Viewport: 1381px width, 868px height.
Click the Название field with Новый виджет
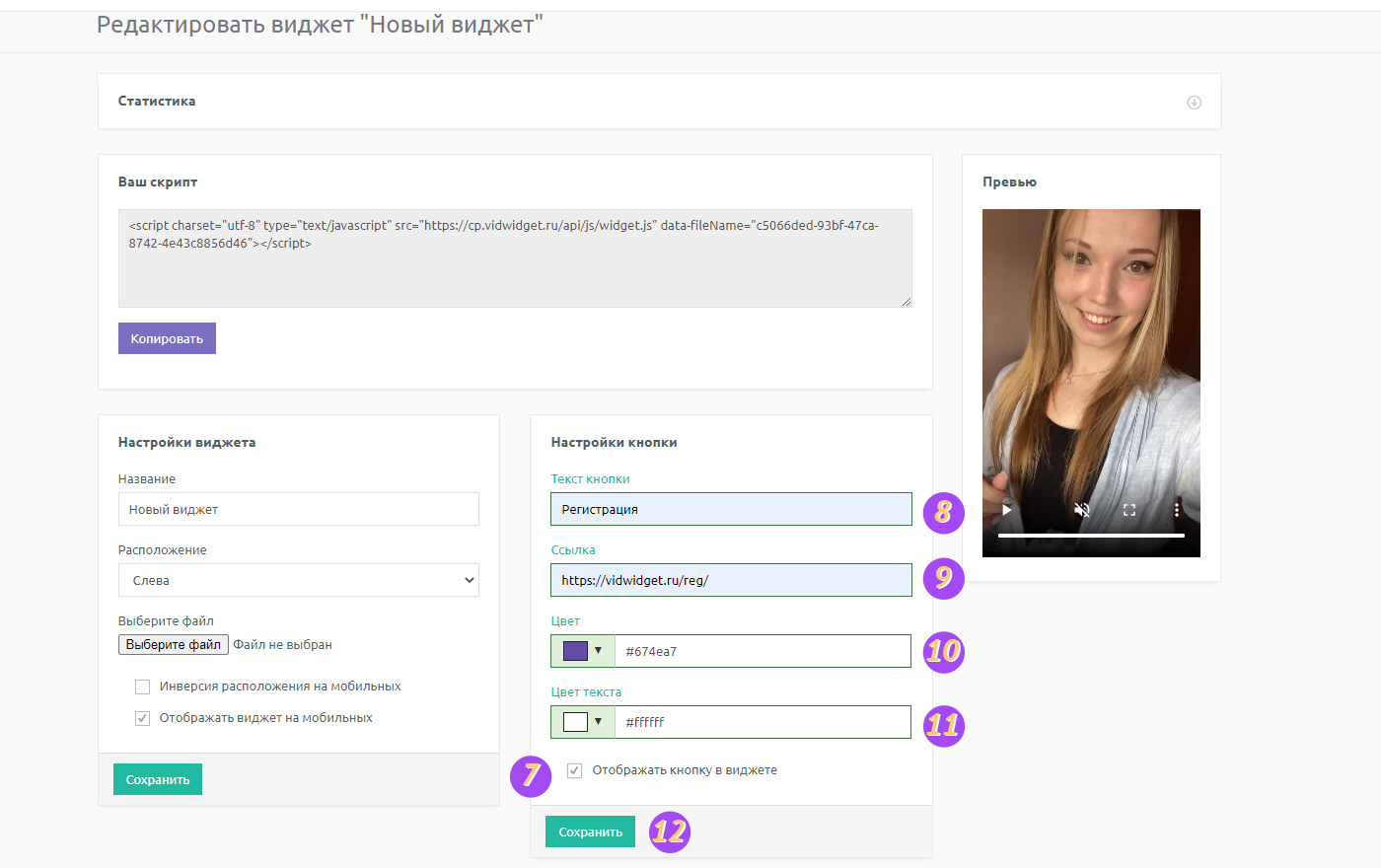[x=299, y=509]
